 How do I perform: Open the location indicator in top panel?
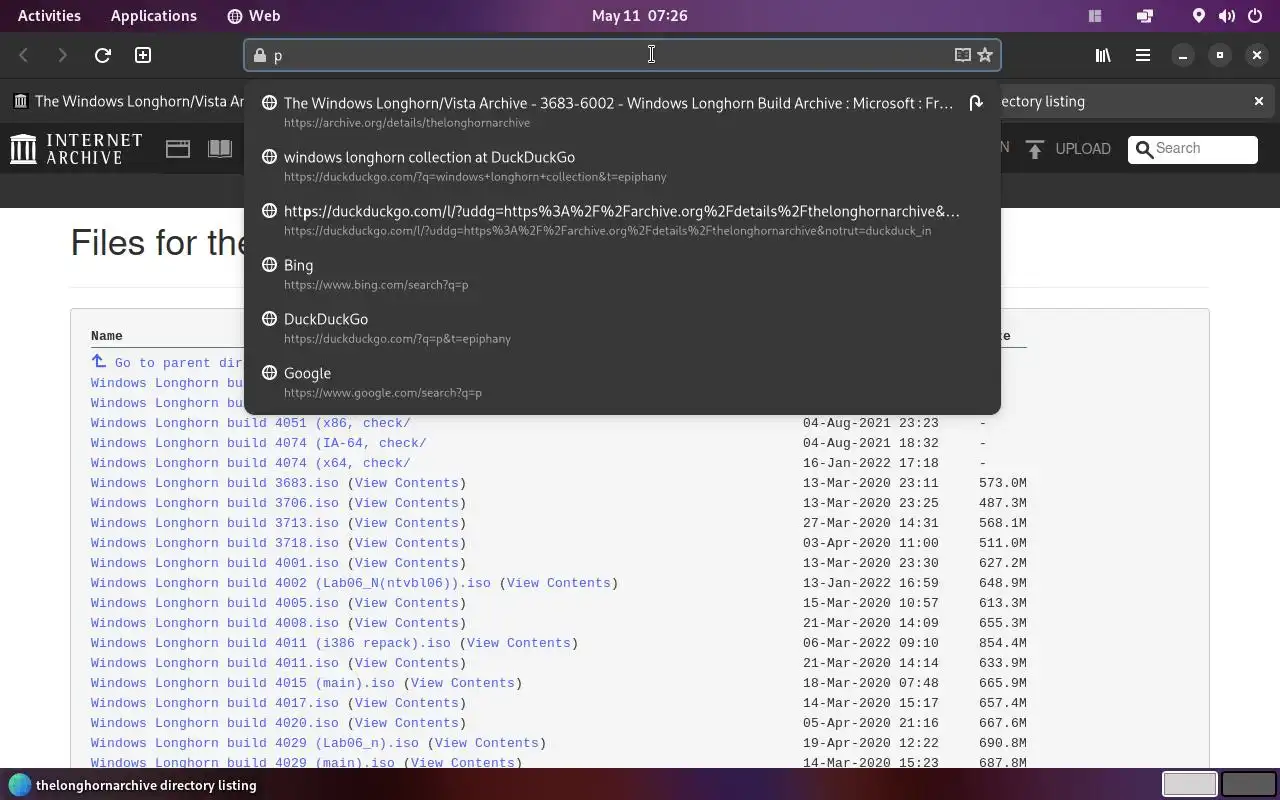point(1199,16)
